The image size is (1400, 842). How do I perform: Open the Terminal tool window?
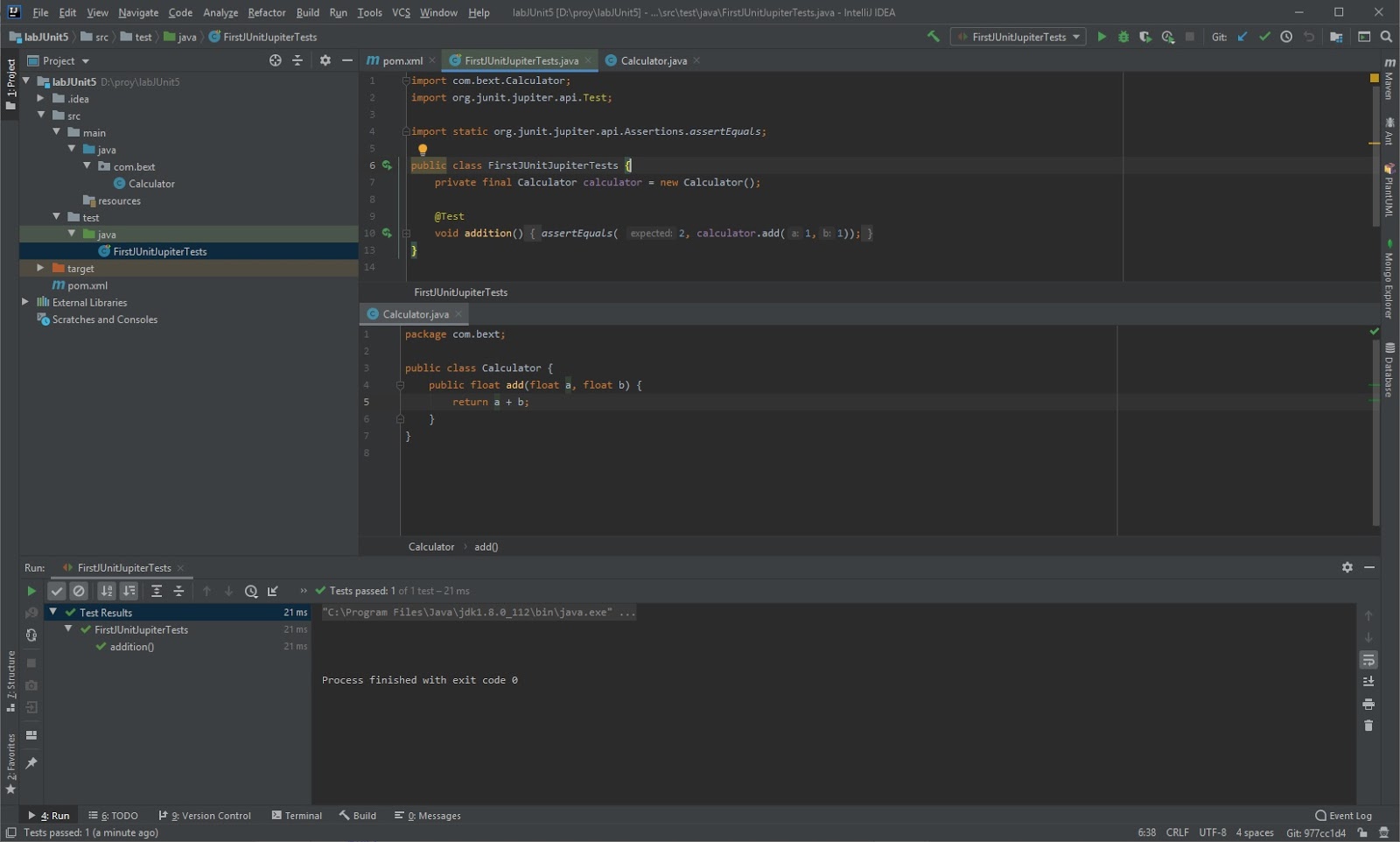[x=302, y=815]
